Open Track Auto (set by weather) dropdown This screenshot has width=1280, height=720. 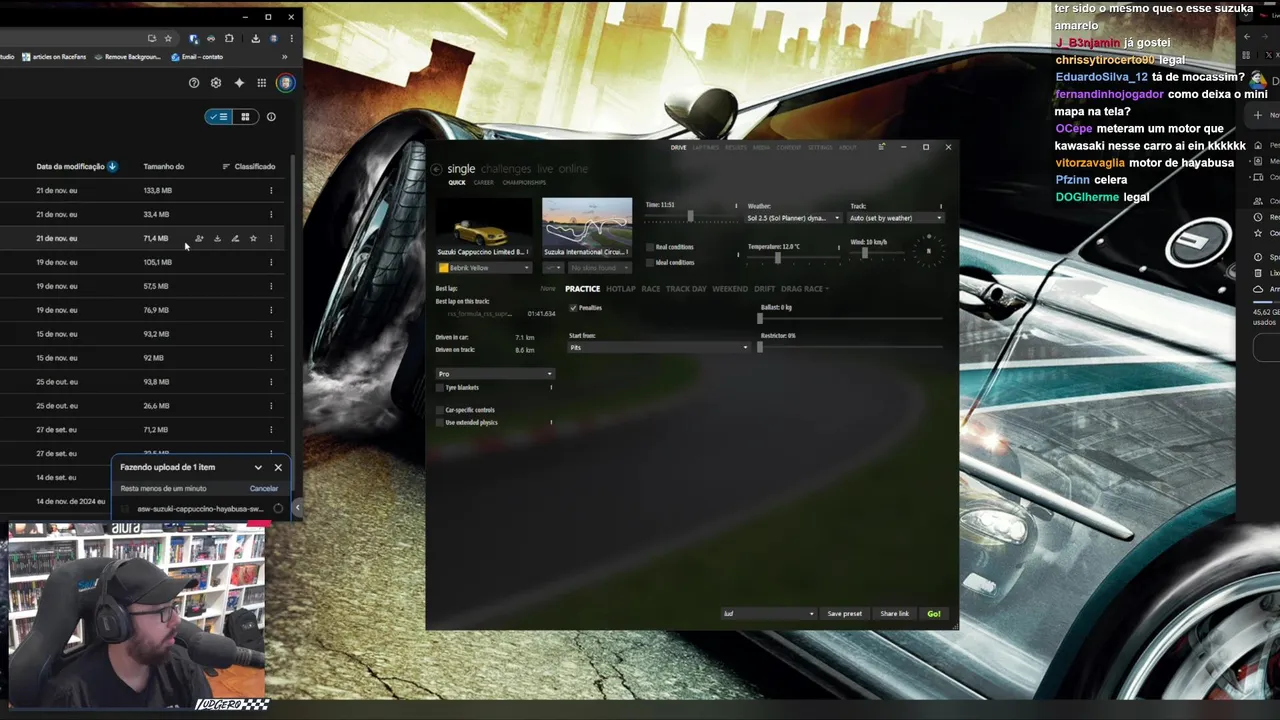[896, 218]
